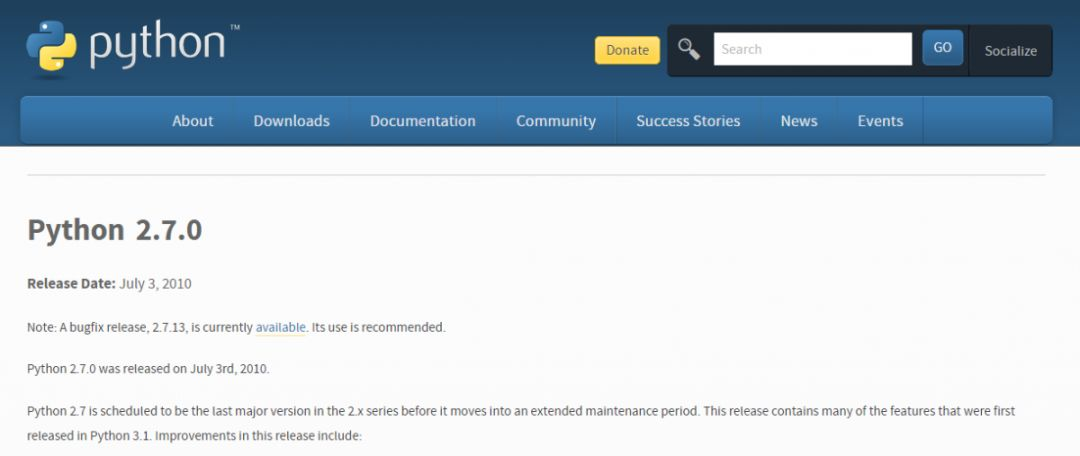Image resolution: width=1080 pixels, height=456 pixels.
Task: Click inside the Search input field
Action: [813, 49]
